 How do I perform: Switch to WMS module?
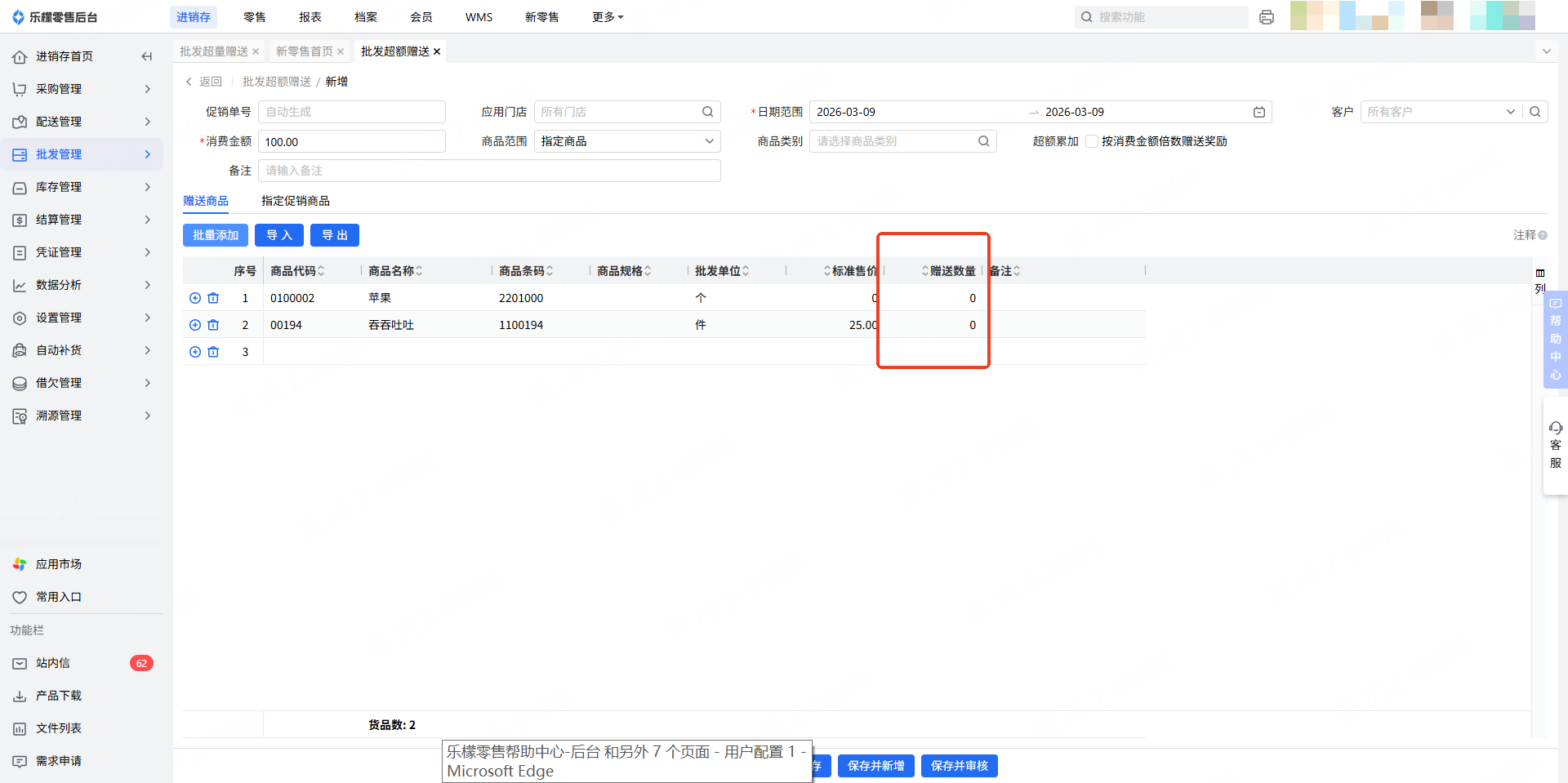[479, 17]
